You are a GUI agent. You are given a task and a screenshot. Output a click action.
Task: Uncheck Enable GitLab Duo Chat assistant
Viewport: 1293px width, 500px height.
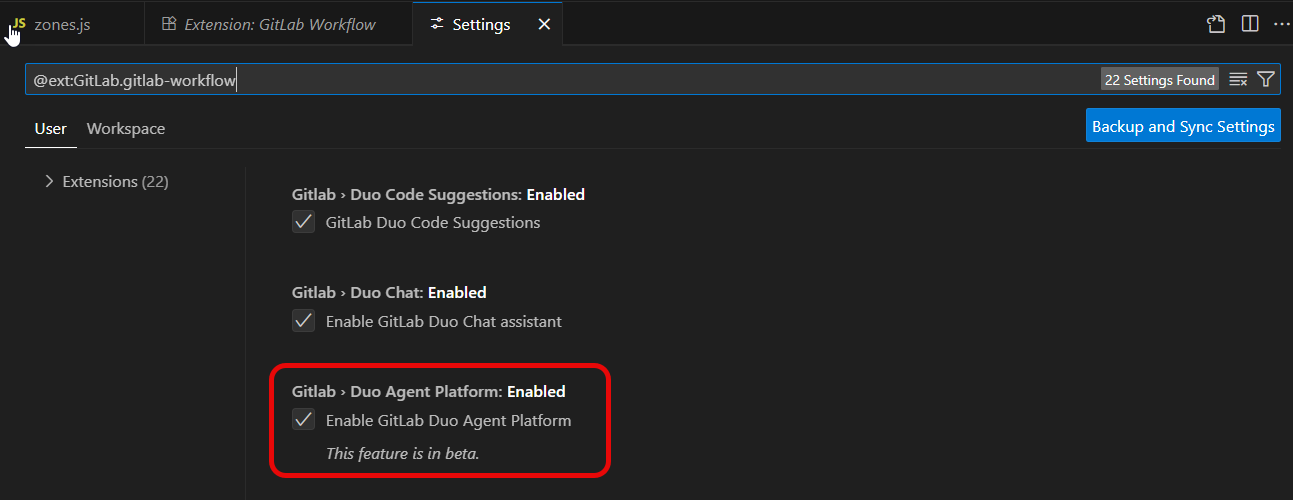click(x=304, y=321)
